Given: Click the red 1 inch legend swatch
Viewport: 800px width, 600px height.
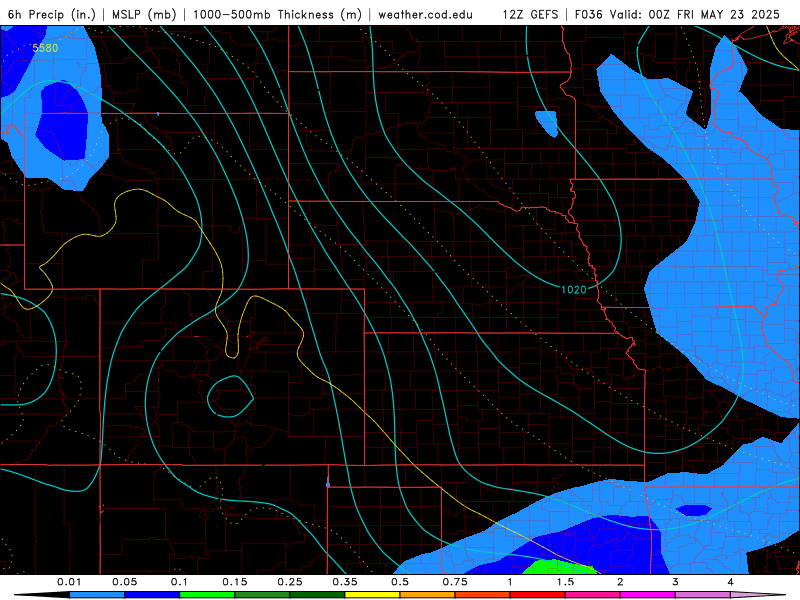Looking at the screenshot, I should coord(538,595).
